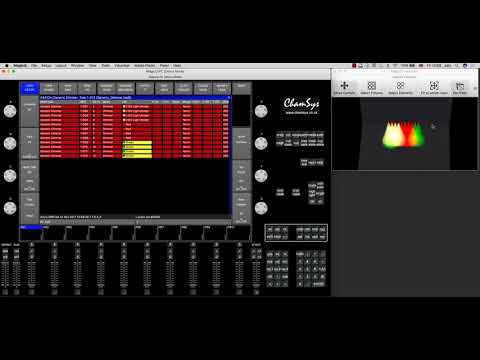Select Move Camera tool in visualiser toolbar

tap(344, 87)
